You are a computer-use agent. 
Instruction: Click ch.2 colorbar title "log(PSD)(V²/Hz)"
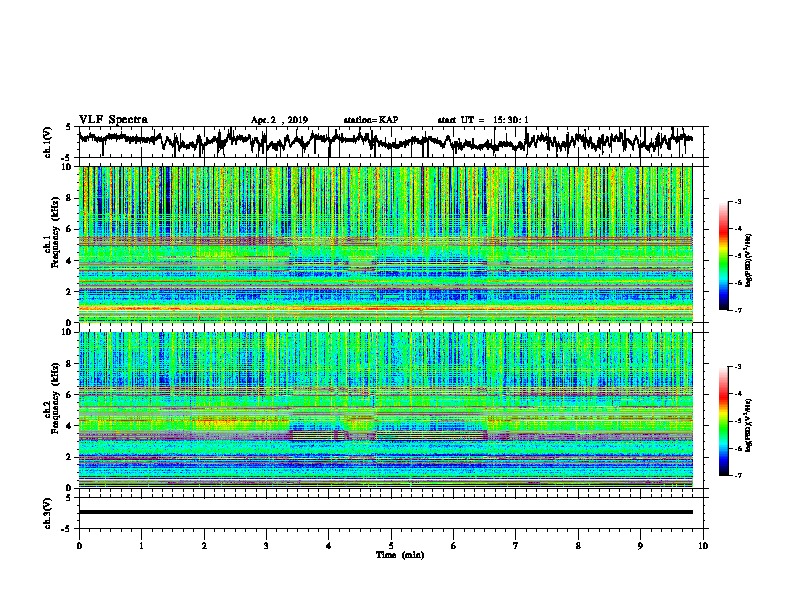click(x=749, y=425)
